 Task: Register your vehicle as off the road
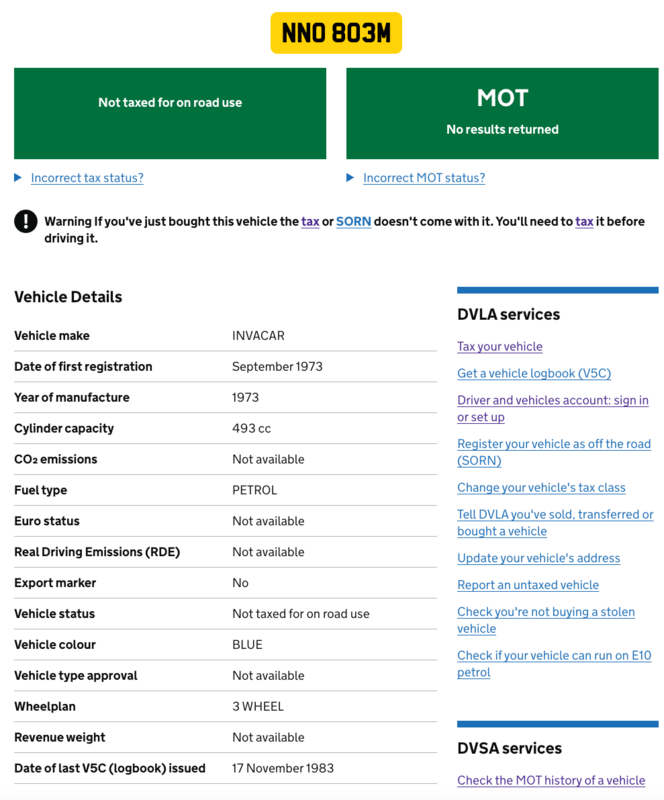tap(553, 444)
